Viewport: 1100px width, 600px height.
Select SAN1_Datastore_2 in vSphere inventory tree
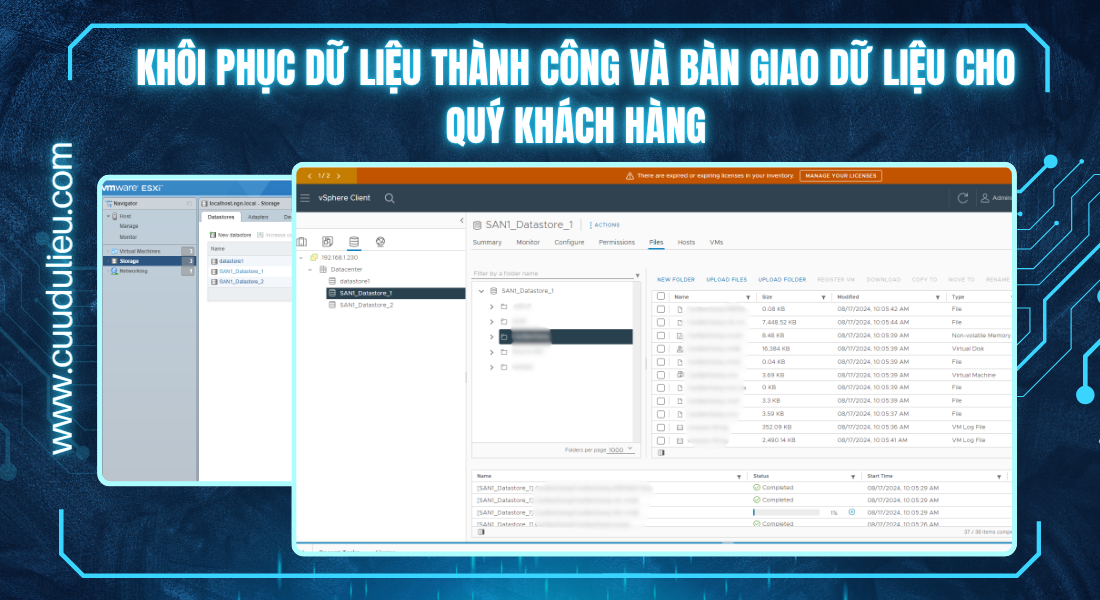tap(365, 305)
